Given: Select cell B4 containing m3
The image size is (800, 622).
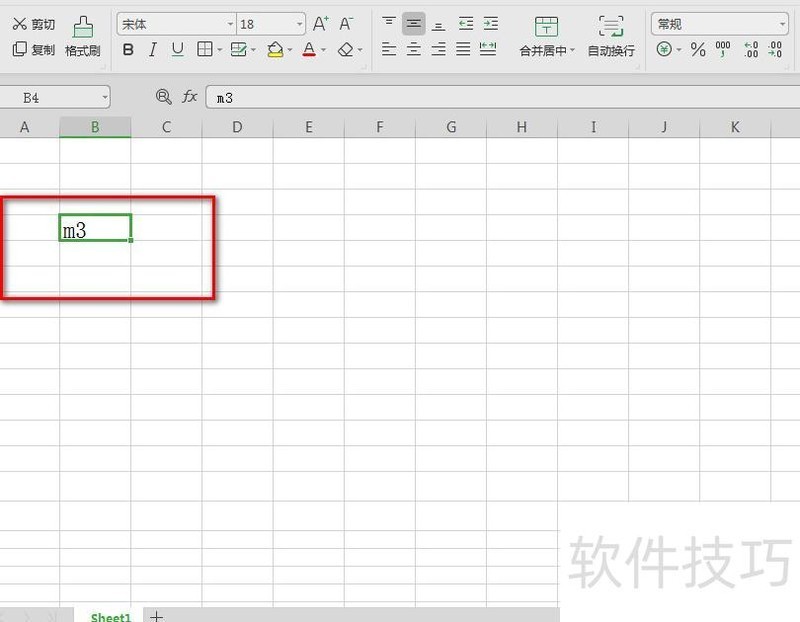Looking at the screenshot, I should click(x=95, y=228).
